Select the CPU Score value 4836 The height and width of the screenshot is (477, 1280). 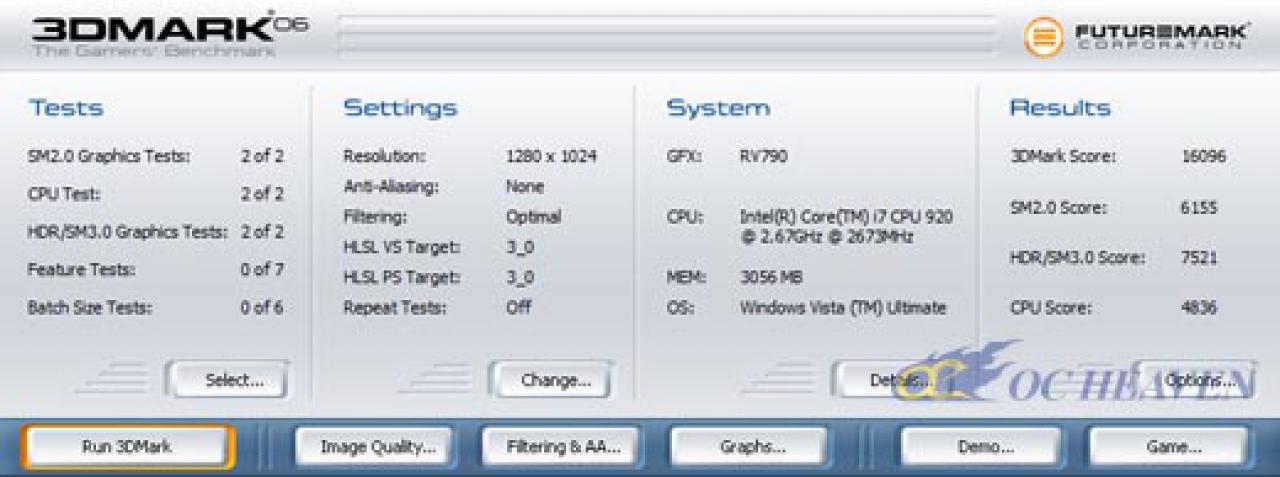click(x=1199, y=308)
